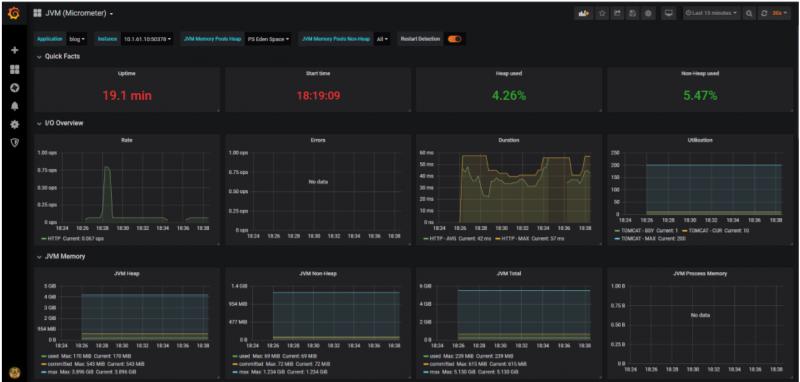Screen dimensions: 800x382
Task: Save the dashboard with disk icon
Action: [x=633, y=14]
